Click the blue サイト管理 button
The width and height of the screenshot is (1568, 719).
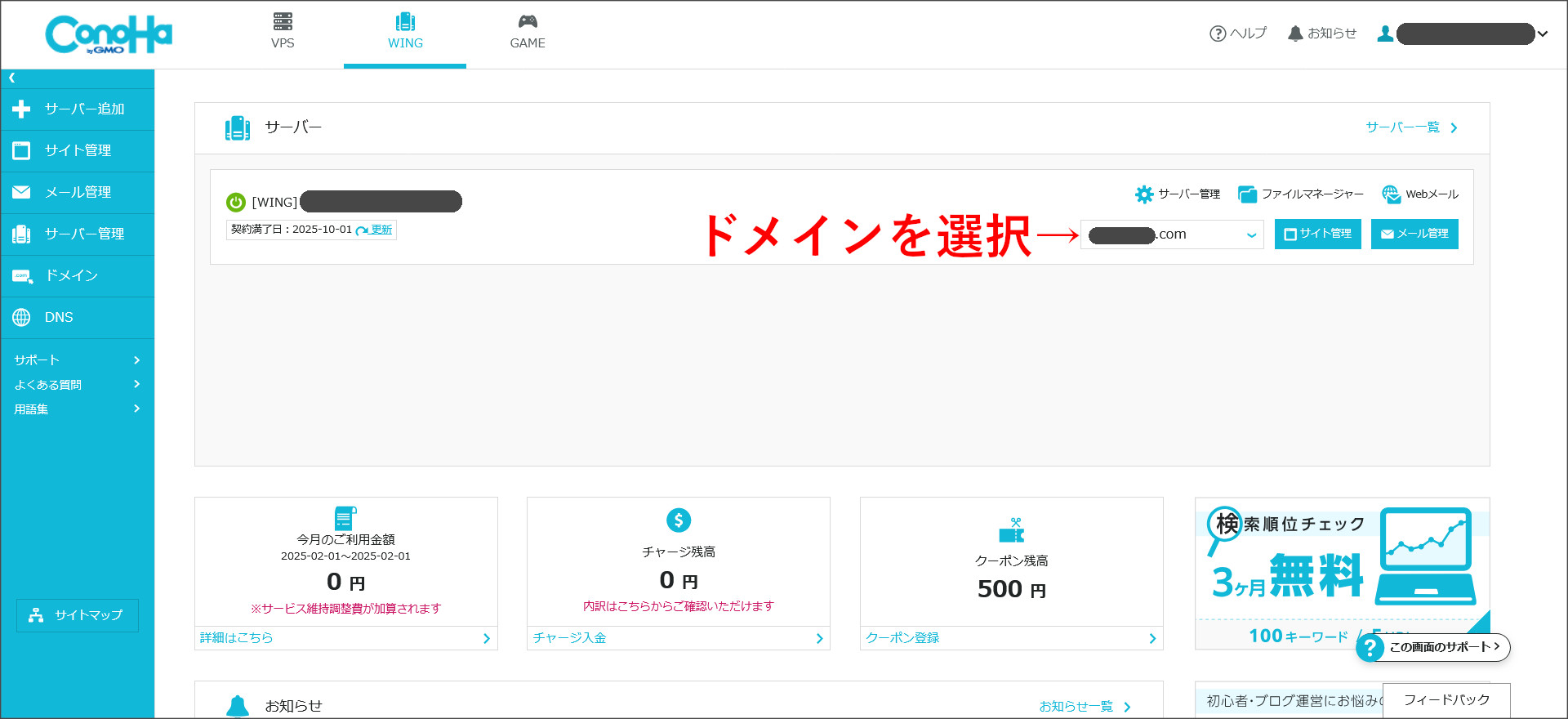pos(1317,234)
